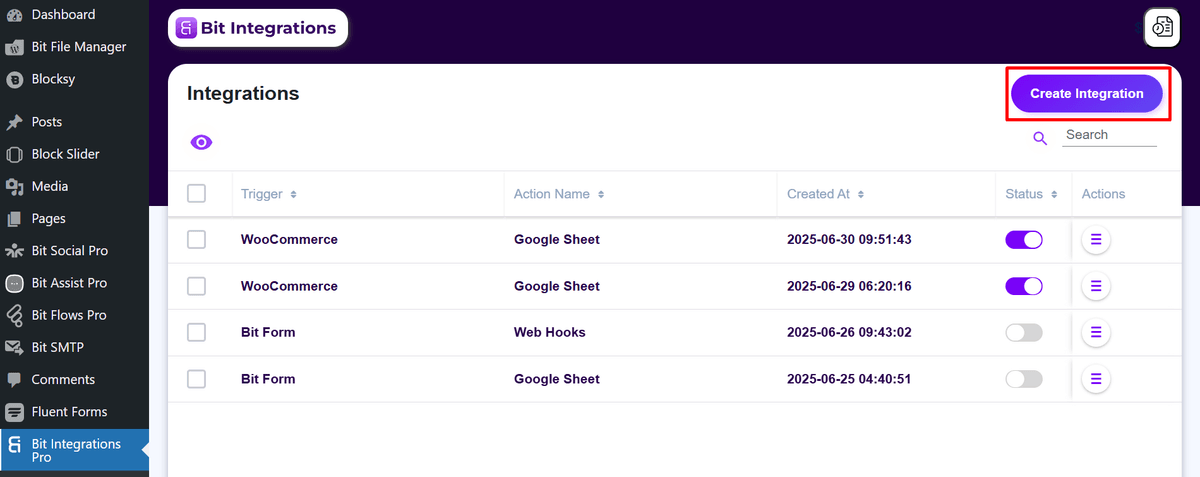The width and height of the screenshot is (1200, 477).
Task: Sort by the Status column
Action: tap(1032, 194)
